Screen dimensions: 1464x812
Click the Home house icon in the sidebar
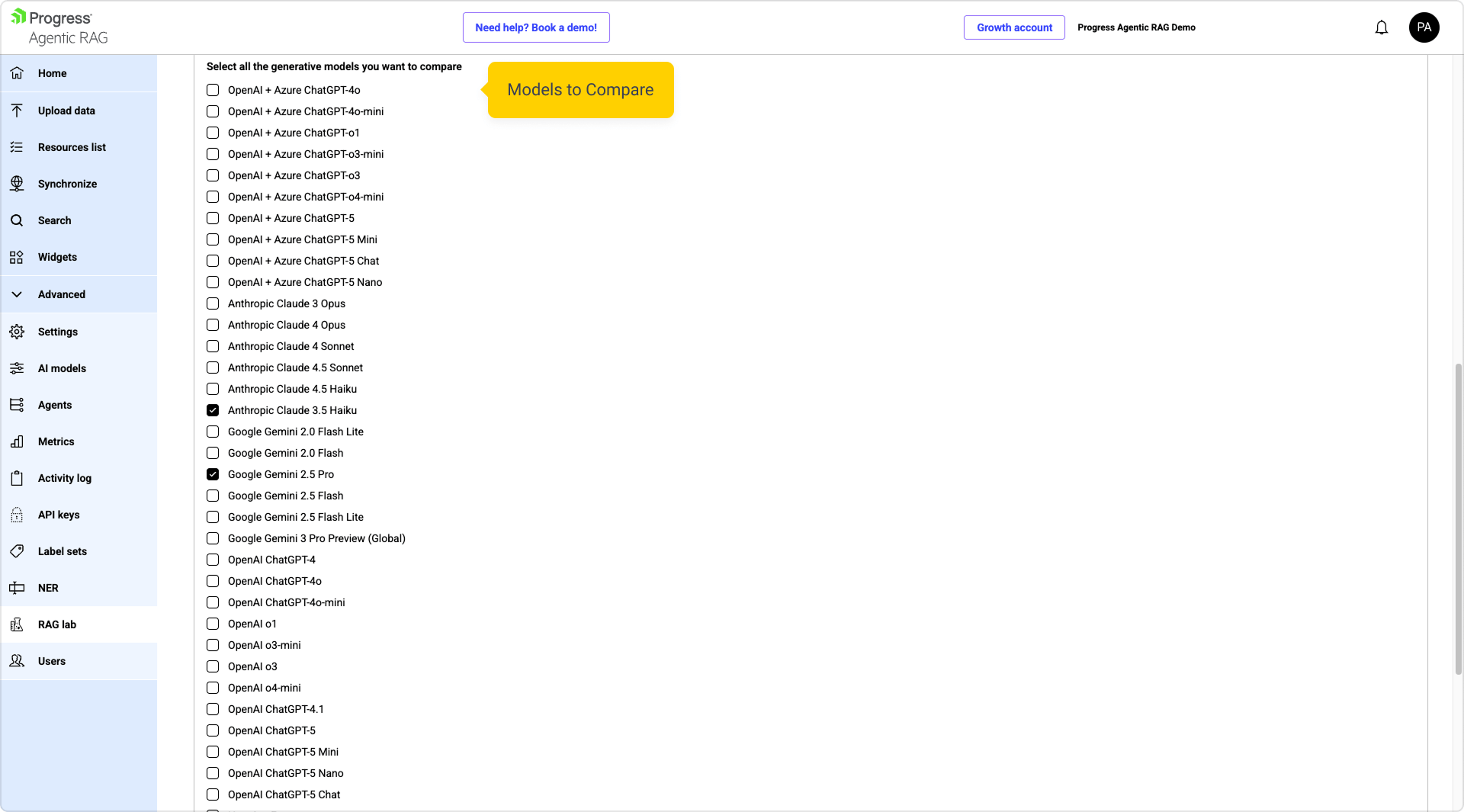pyautogui.click(x=17, y=73)
